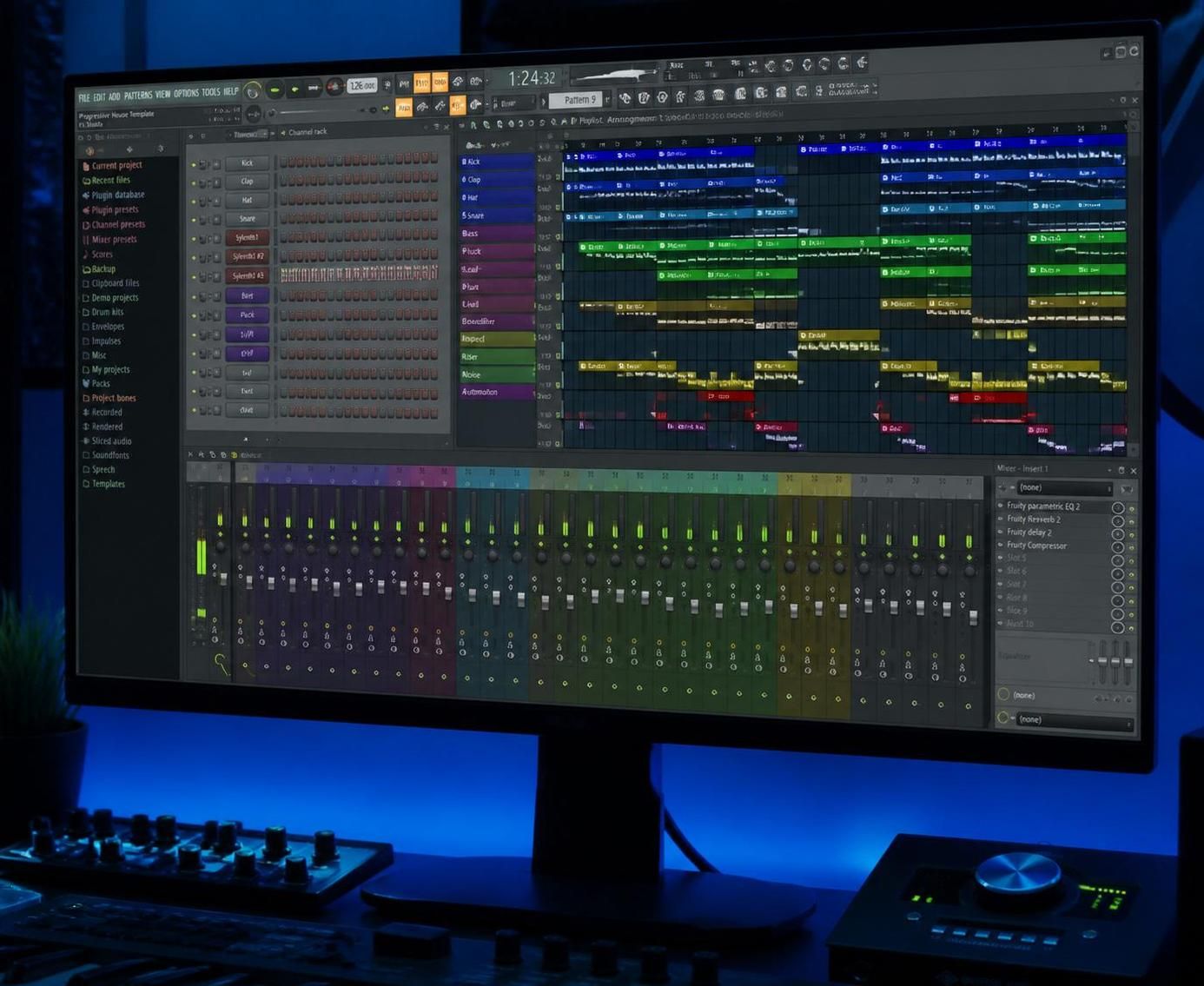Expand the Backup folder
Screen dimensions: 1204x986
103,268
